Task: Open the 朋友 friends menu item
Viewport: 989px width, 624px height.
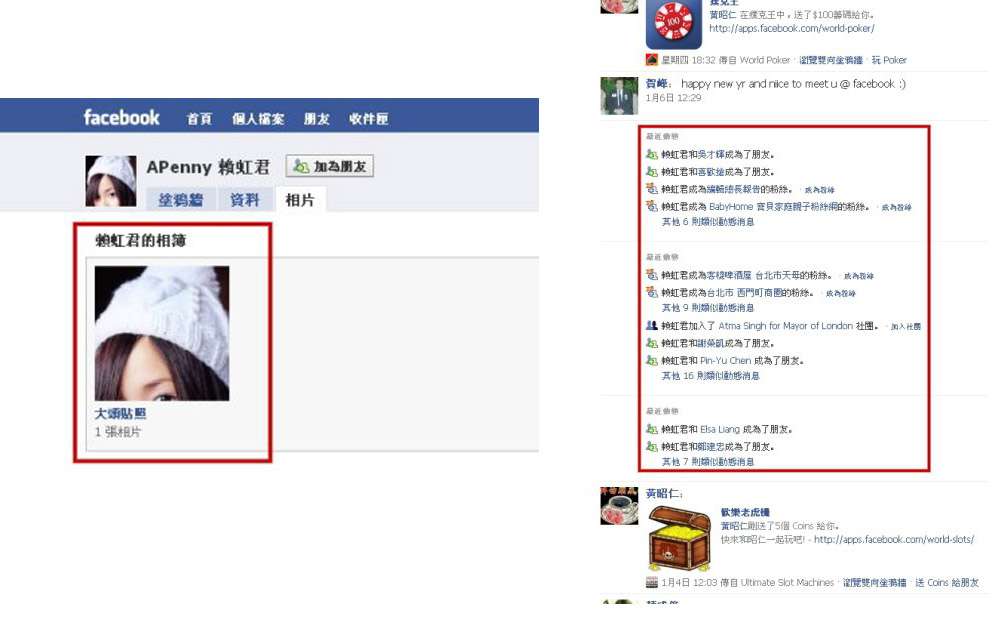Action: tap(317, 119)
